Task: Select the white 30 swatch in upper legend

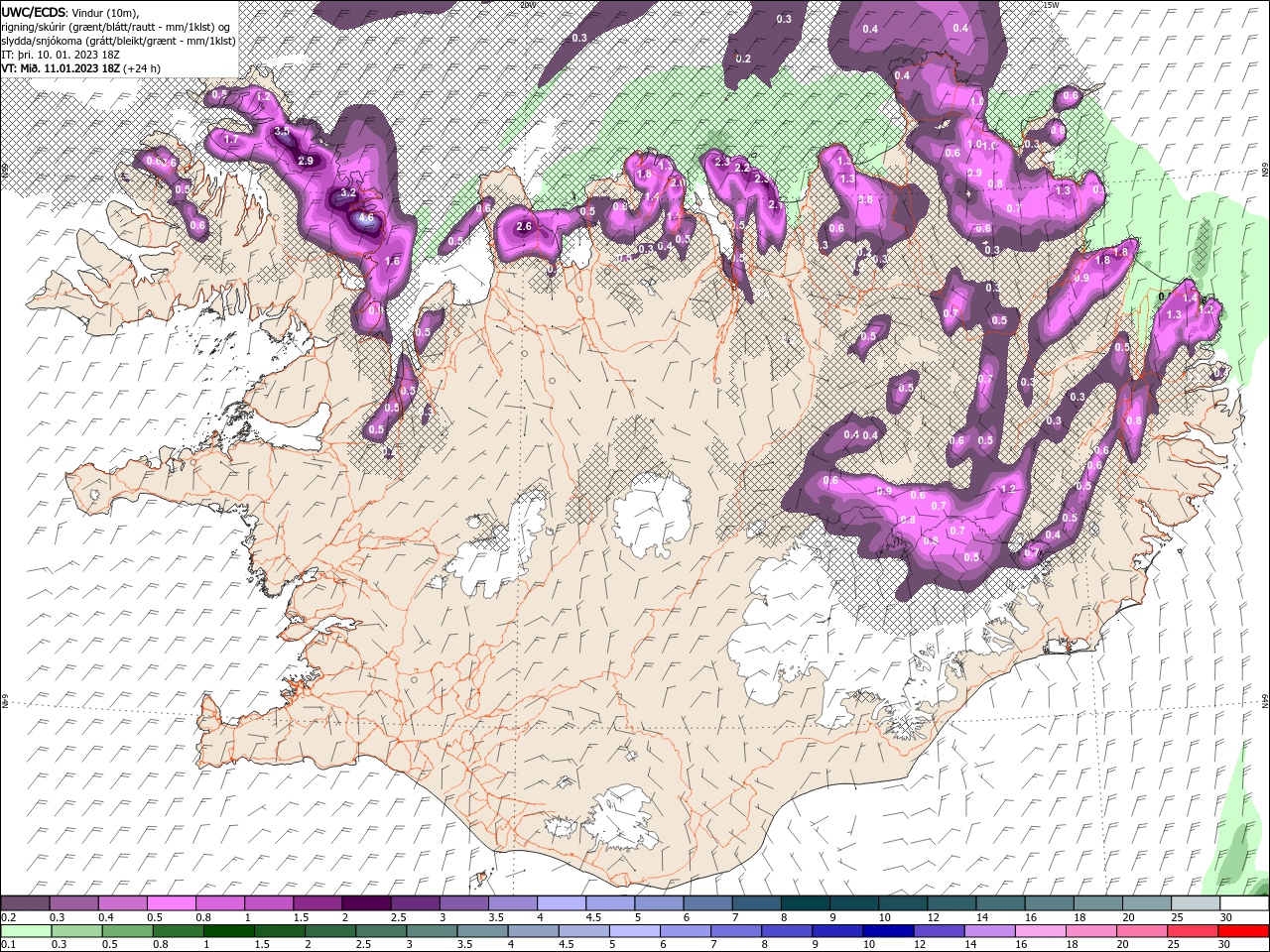Action: (1243, 903)
